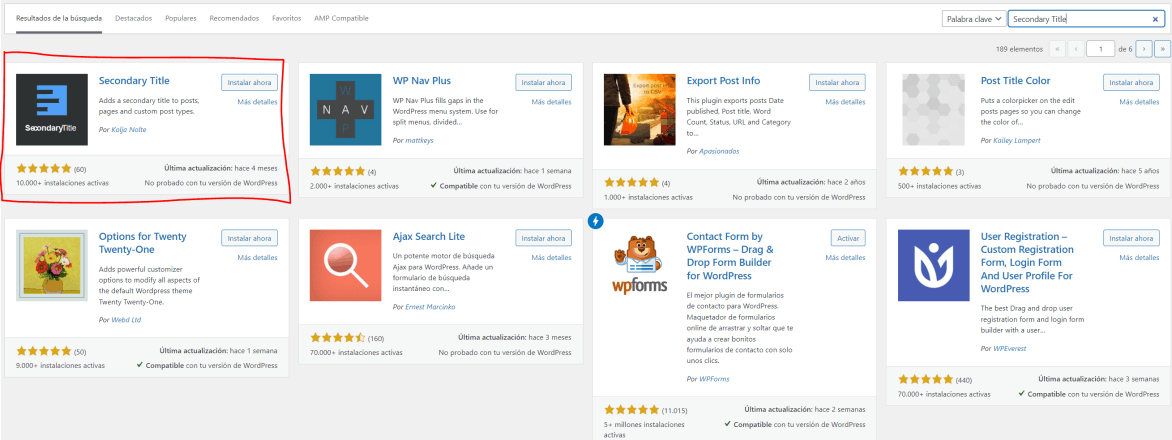This screenshot has height=440, width=1172.
Task: Click author link WPForms
Action: [715, 379]
